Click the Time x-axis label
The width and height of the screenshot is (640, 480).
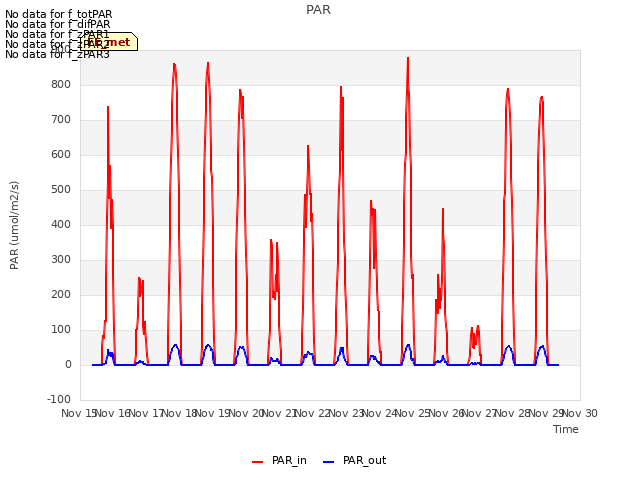point(566,429)
